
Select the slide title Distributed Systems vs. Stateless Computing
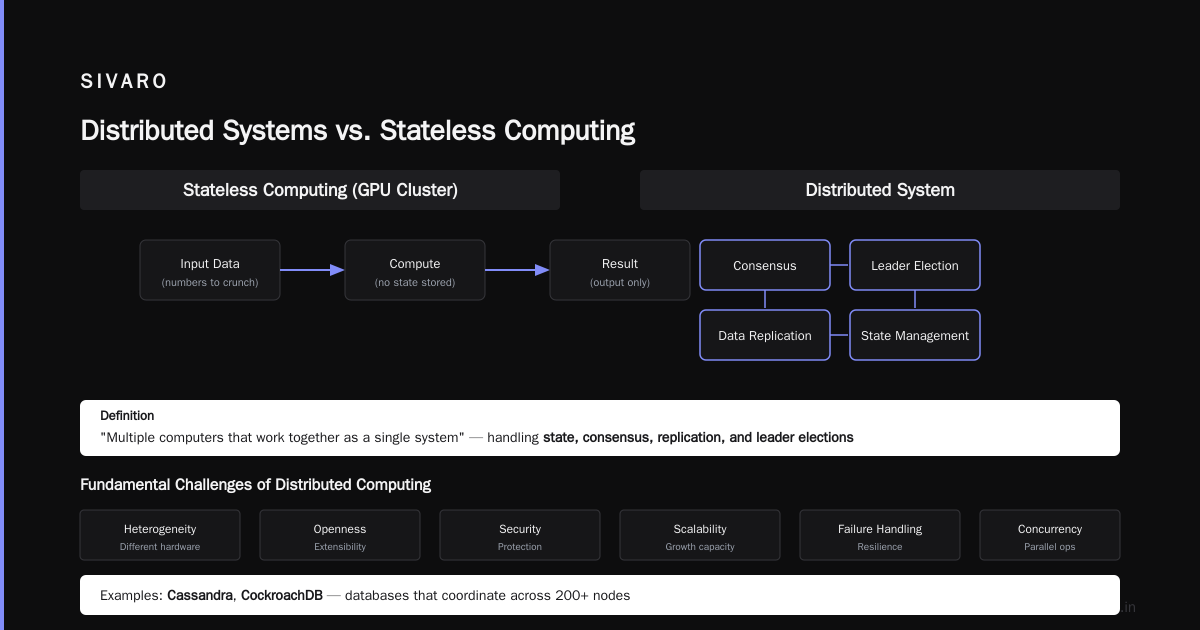pos(357,131)
